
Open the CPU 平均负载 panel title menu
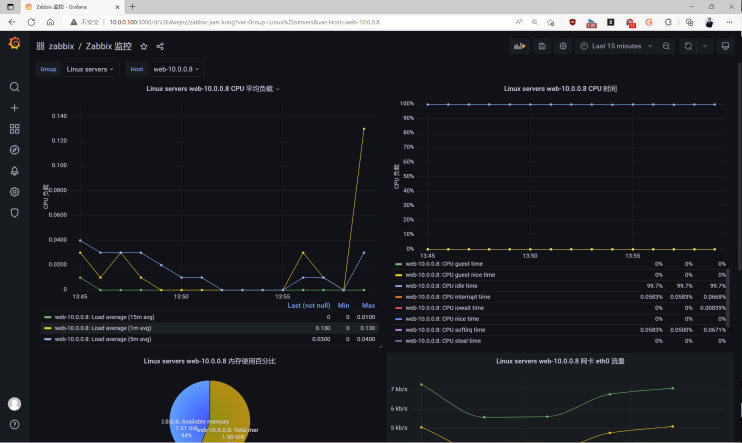click(x=210, y=89)
